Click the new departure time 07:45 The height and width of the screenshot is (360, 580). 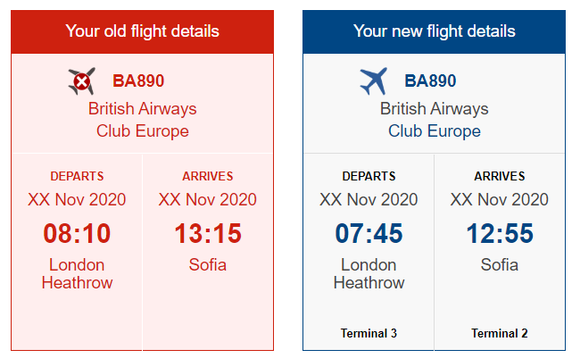click(369, 233)
